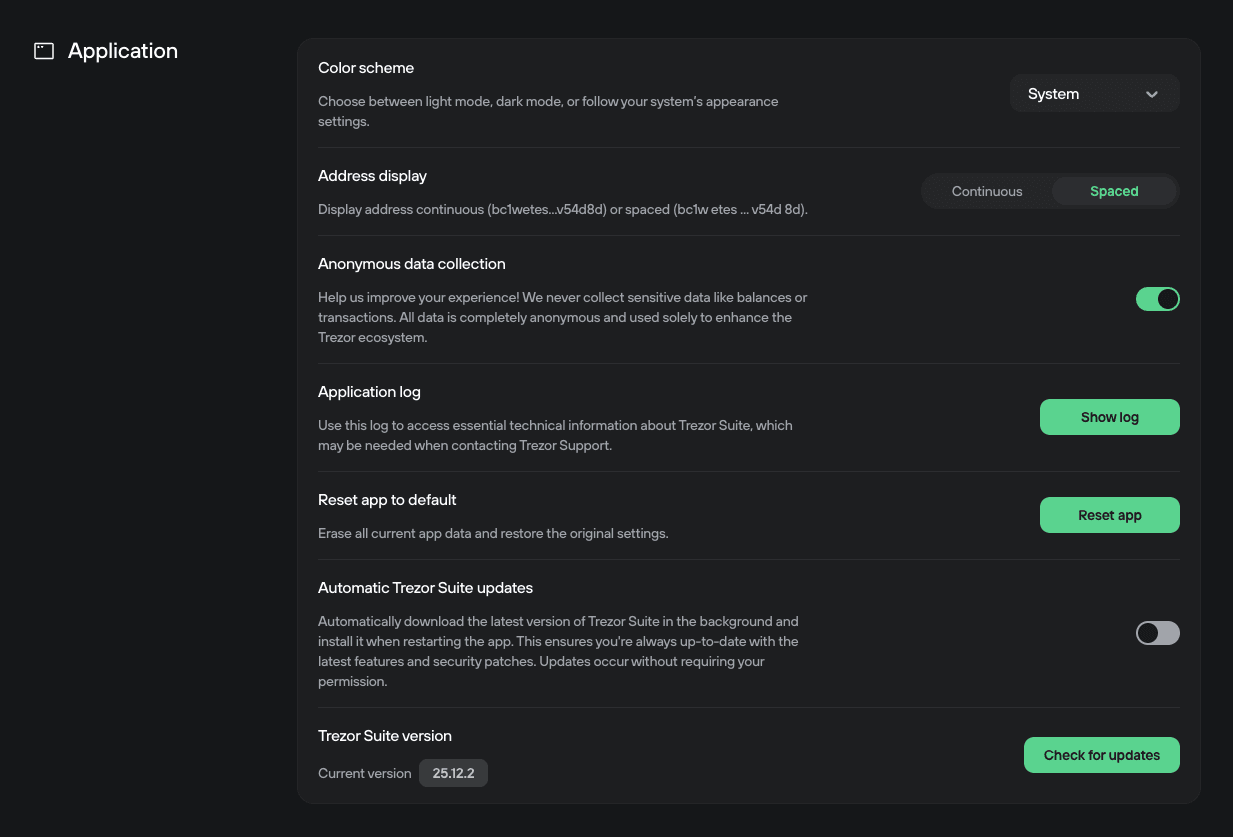Image resolution: width=1233 pixels, height=837 pixels.
Task: Select the Spaced address format
Action: [x=1114, y=191]
